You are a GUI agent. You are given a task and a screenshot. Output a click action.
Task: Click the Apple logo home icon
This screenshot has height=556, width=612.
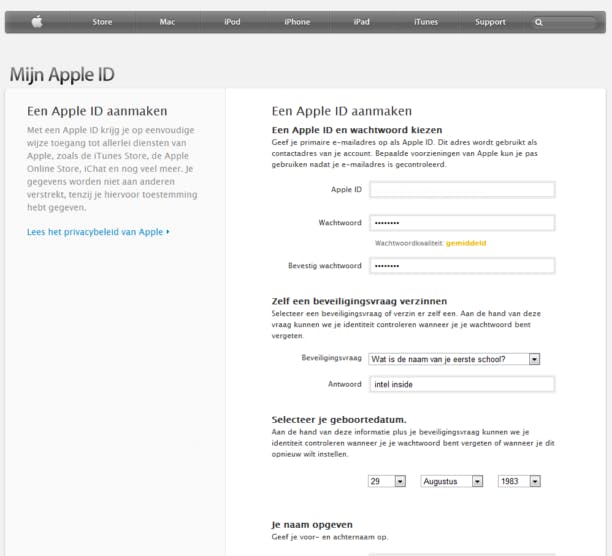pos(37,22)
